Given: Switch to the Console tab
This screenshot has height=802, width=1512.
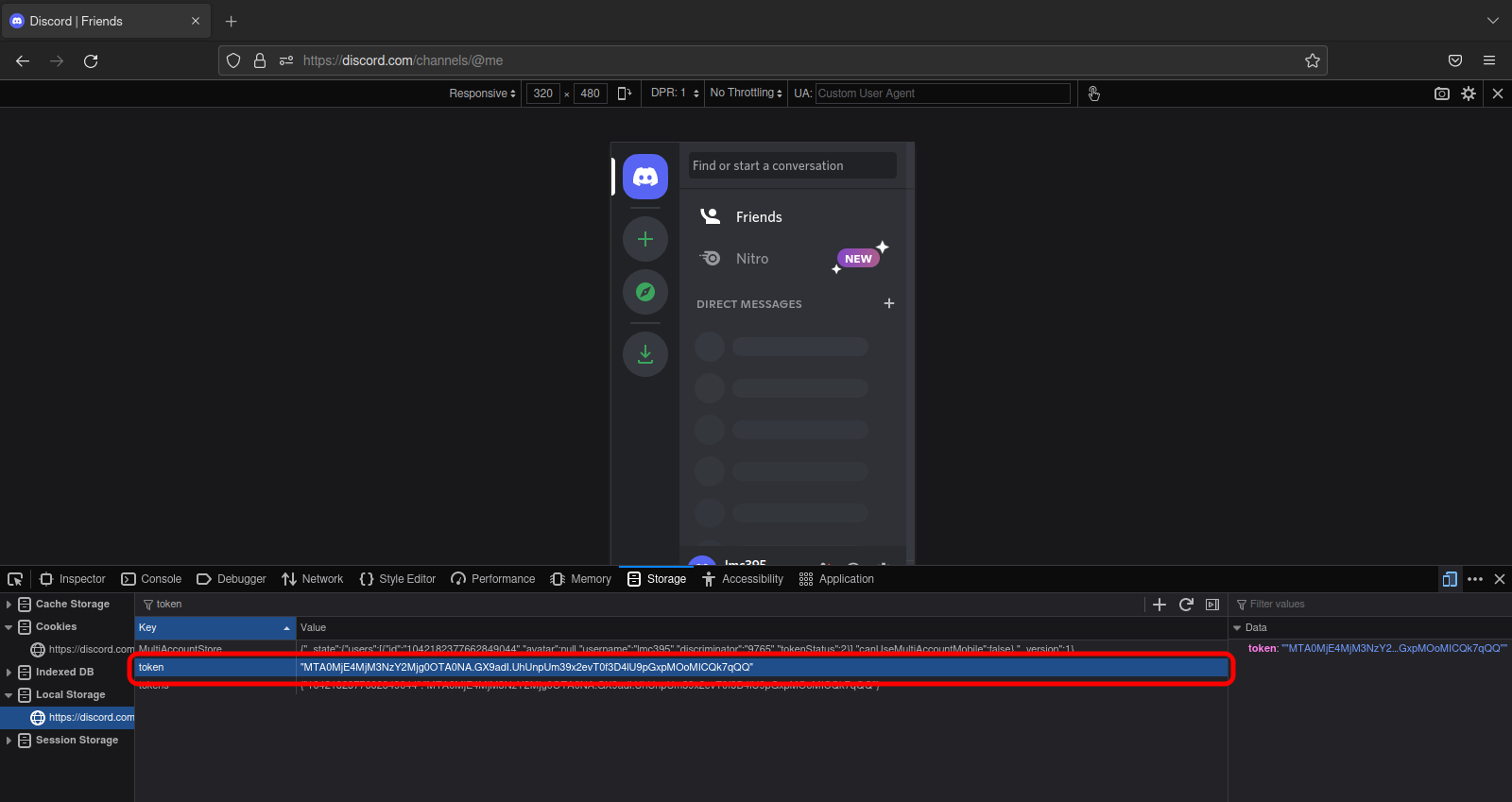Looking at the screenshot, I should 151,579.
